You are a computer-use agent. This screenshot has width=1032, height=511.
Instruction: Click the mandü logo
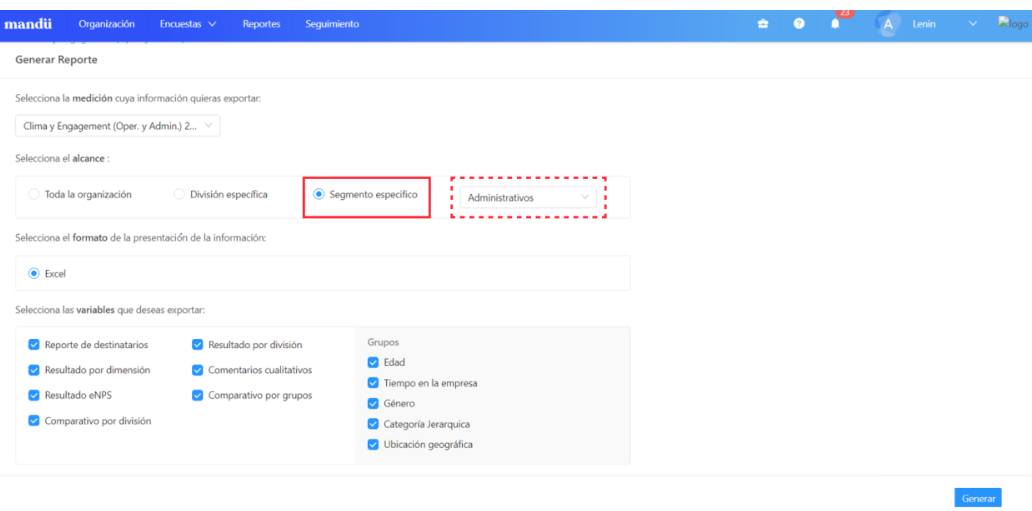pos(28,24)
